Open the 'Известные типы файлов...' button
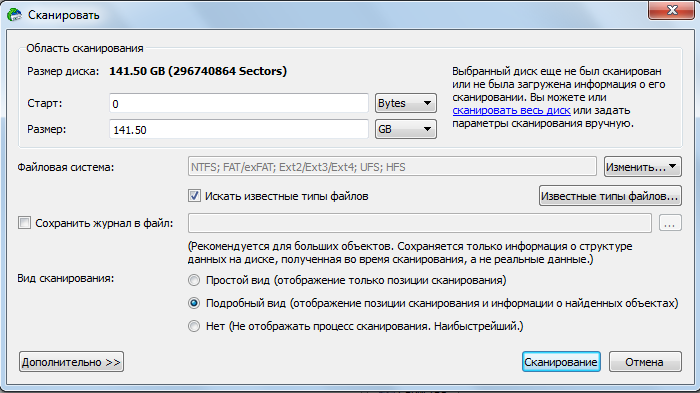The width and height of the screenshot is (700, 393). [610, 196]
